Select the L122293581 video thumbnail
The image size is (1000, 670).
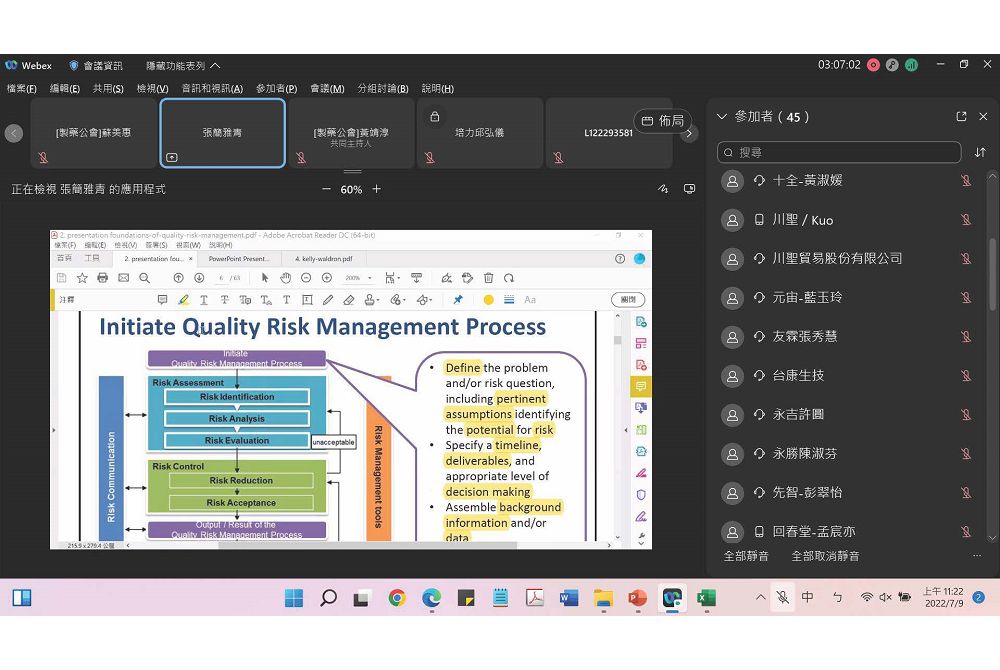click(x=608, y=133)
